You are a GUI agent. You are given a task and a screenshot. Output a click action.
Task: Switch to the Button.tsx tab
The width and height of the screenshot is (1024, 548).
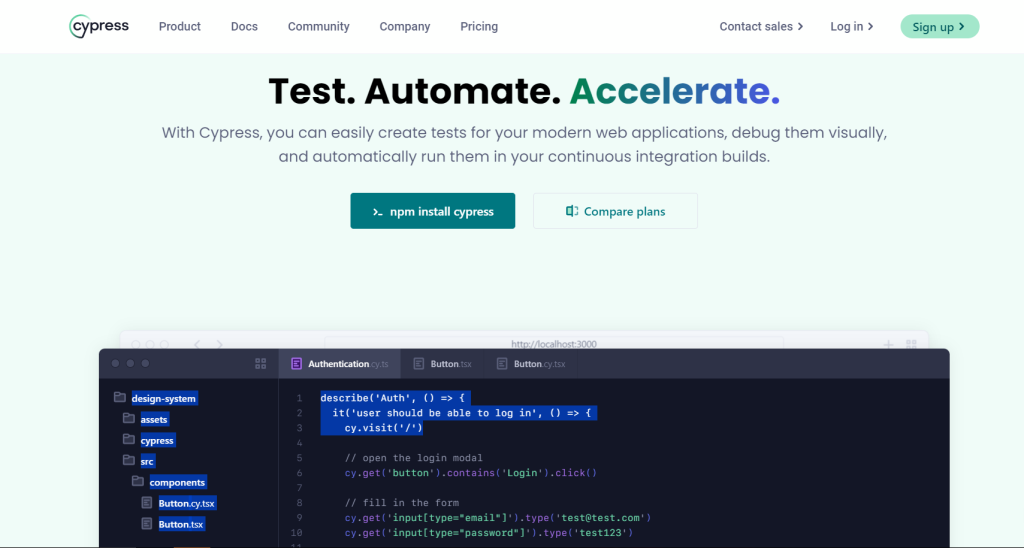coord(443,364)
